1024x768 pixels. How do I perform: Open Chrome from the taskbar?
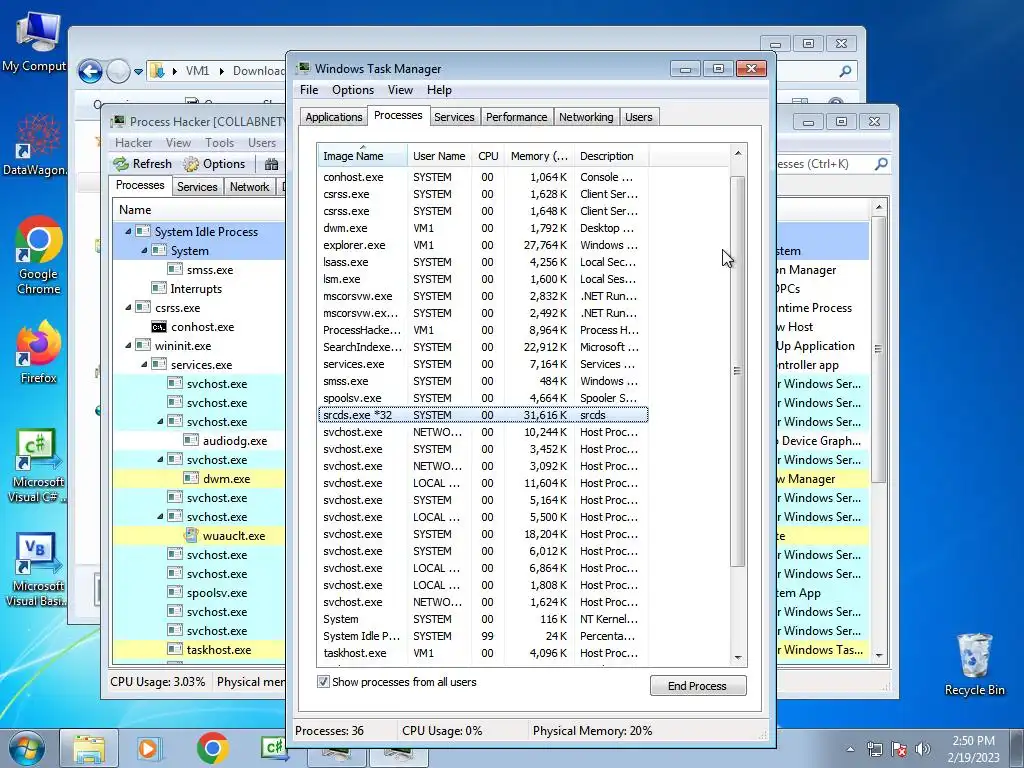[212, 748]
